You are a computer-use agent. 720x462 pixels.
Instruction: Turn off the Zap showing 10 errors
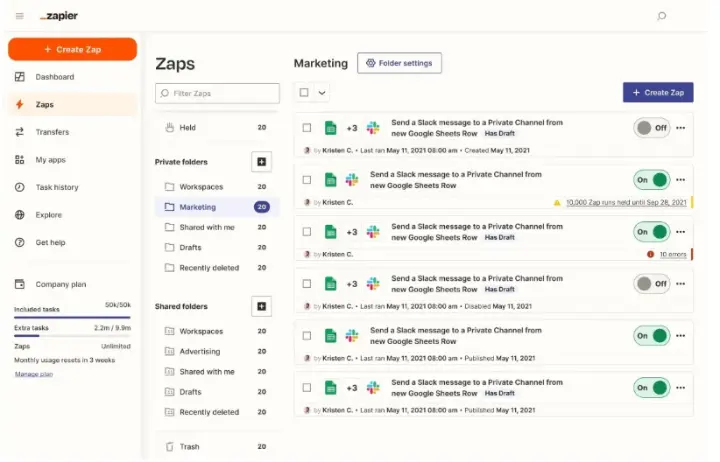tap(652, 231)
